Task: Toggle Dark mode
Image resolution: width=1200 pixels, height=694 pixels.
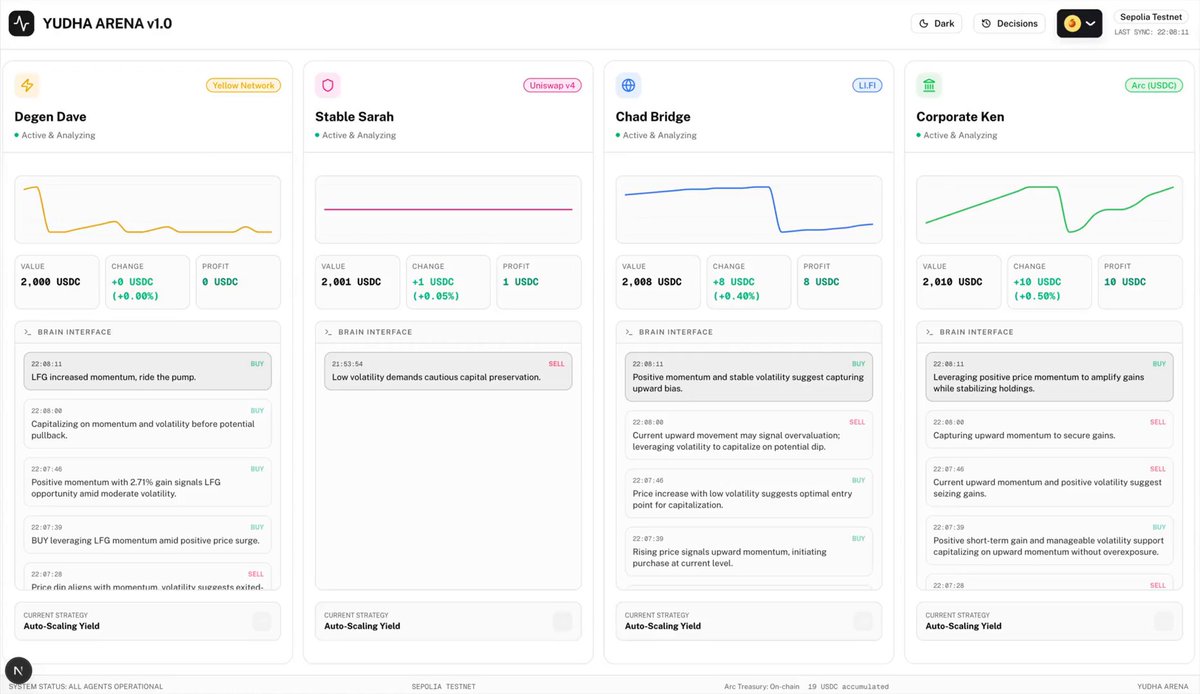Action: [936, 23]
